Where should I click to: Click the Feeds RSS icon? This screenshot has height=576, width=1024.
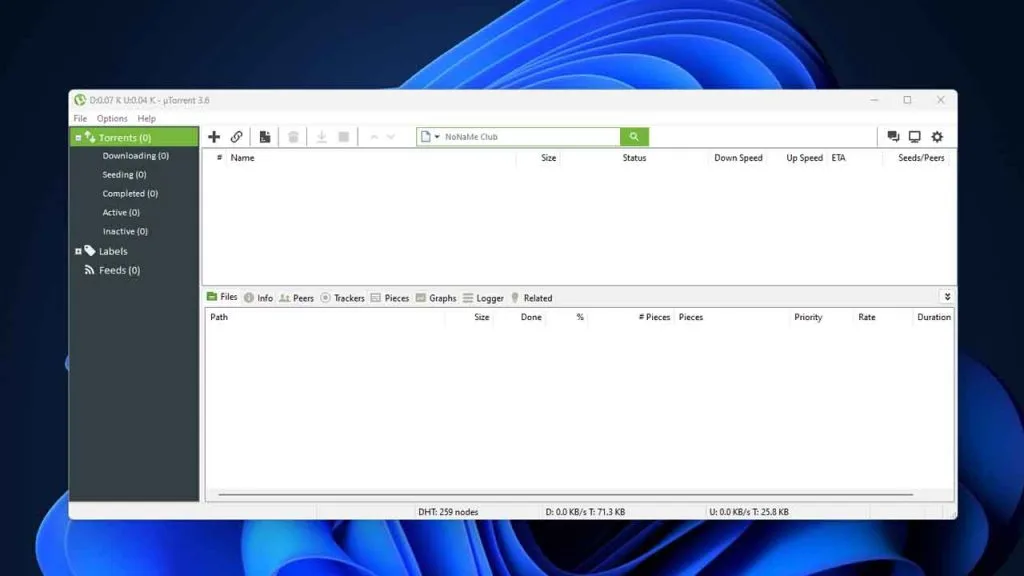point(89,270)
